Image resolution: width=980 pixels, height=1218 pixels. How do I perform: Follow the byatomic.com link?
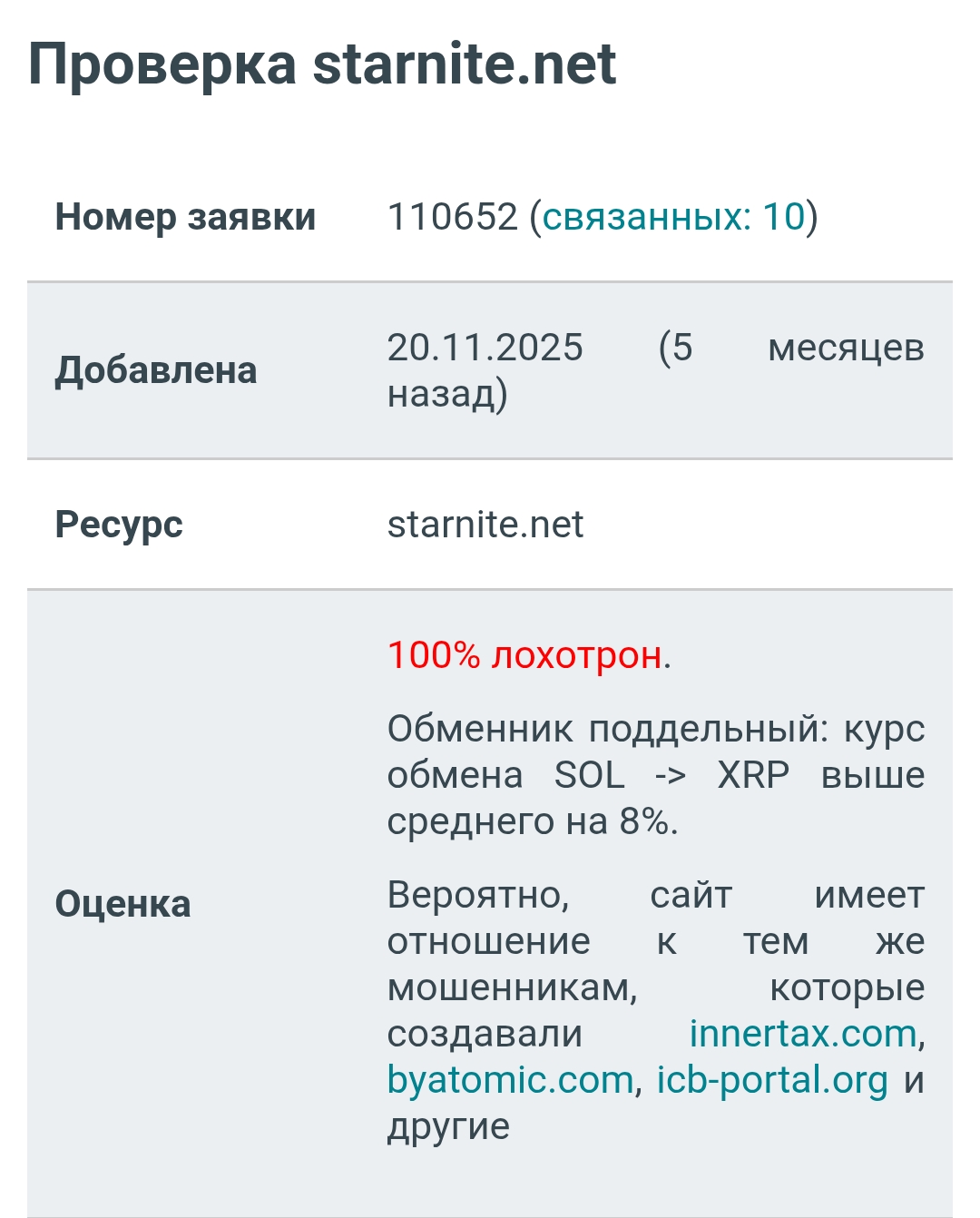click(x=510, y=1080)
